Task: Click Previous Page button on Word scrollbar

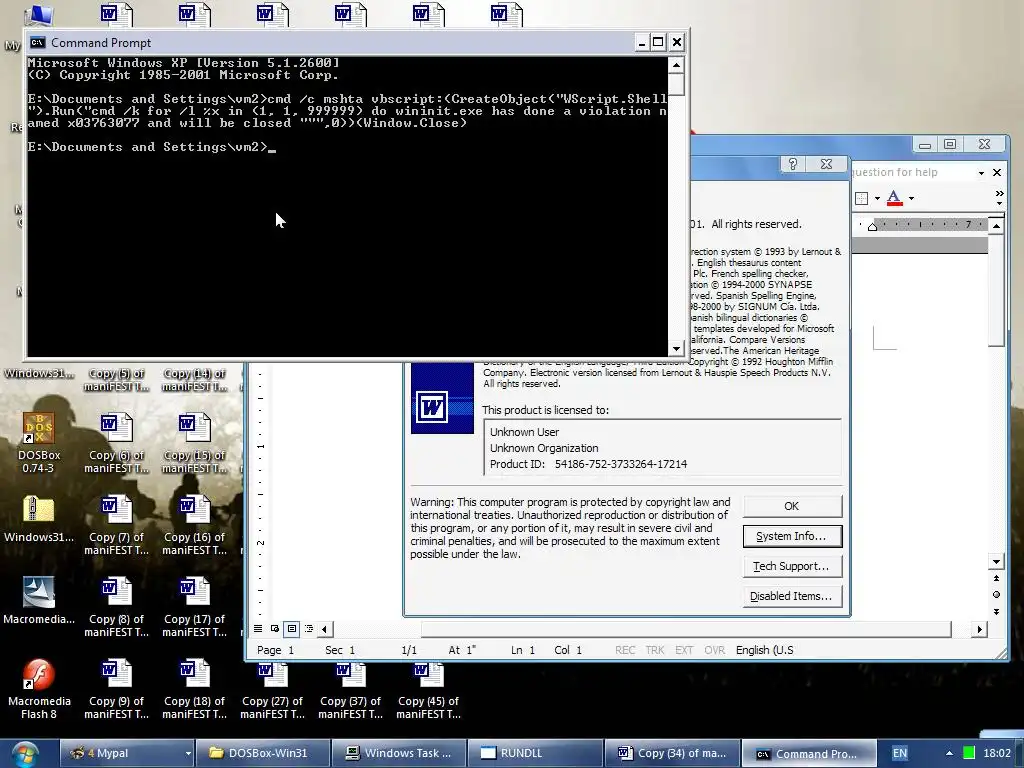Action: pyautogui.click(x=996, y=579)
